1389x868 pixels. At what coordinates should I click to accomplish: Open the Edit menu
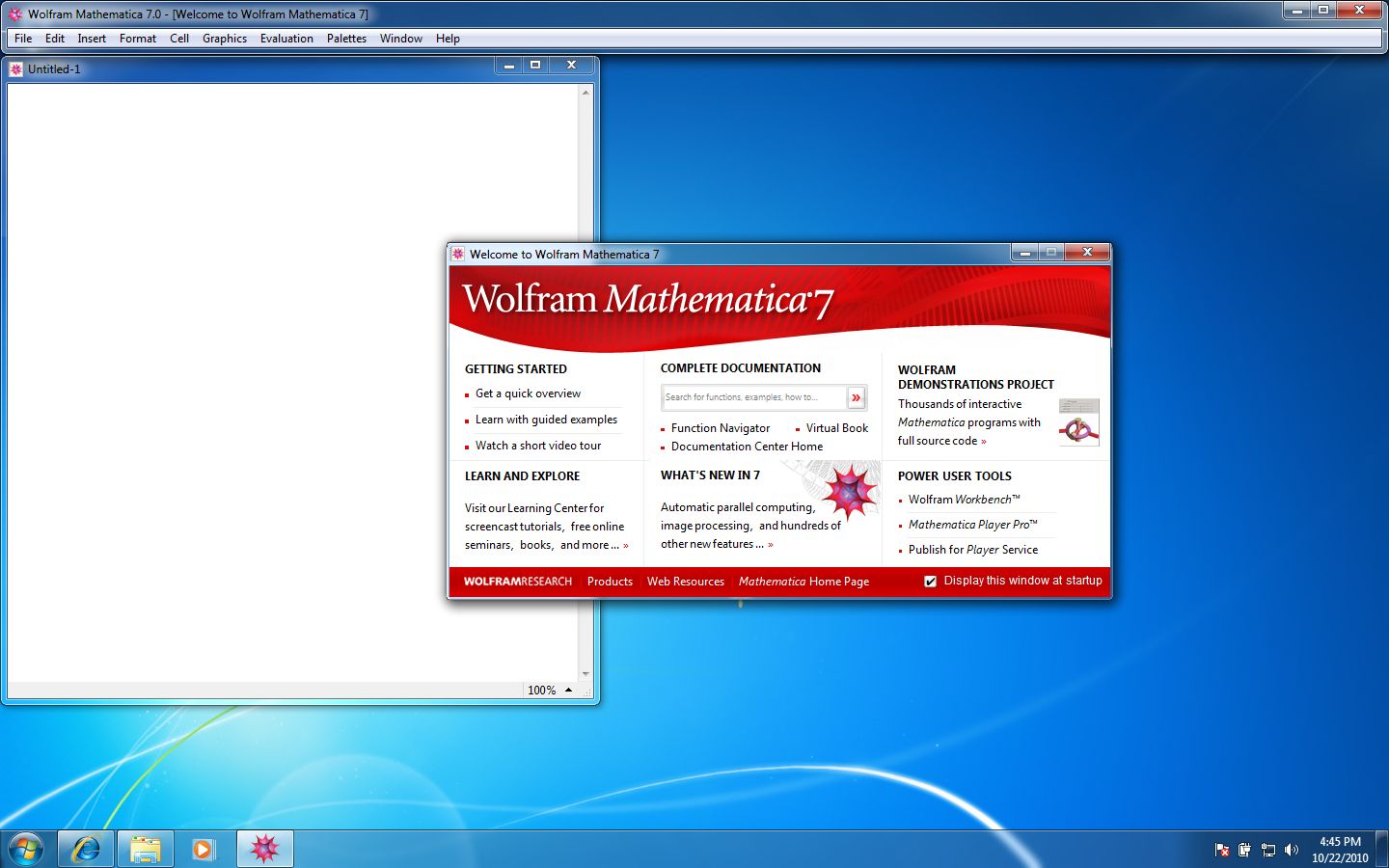[x=55, y=39]
